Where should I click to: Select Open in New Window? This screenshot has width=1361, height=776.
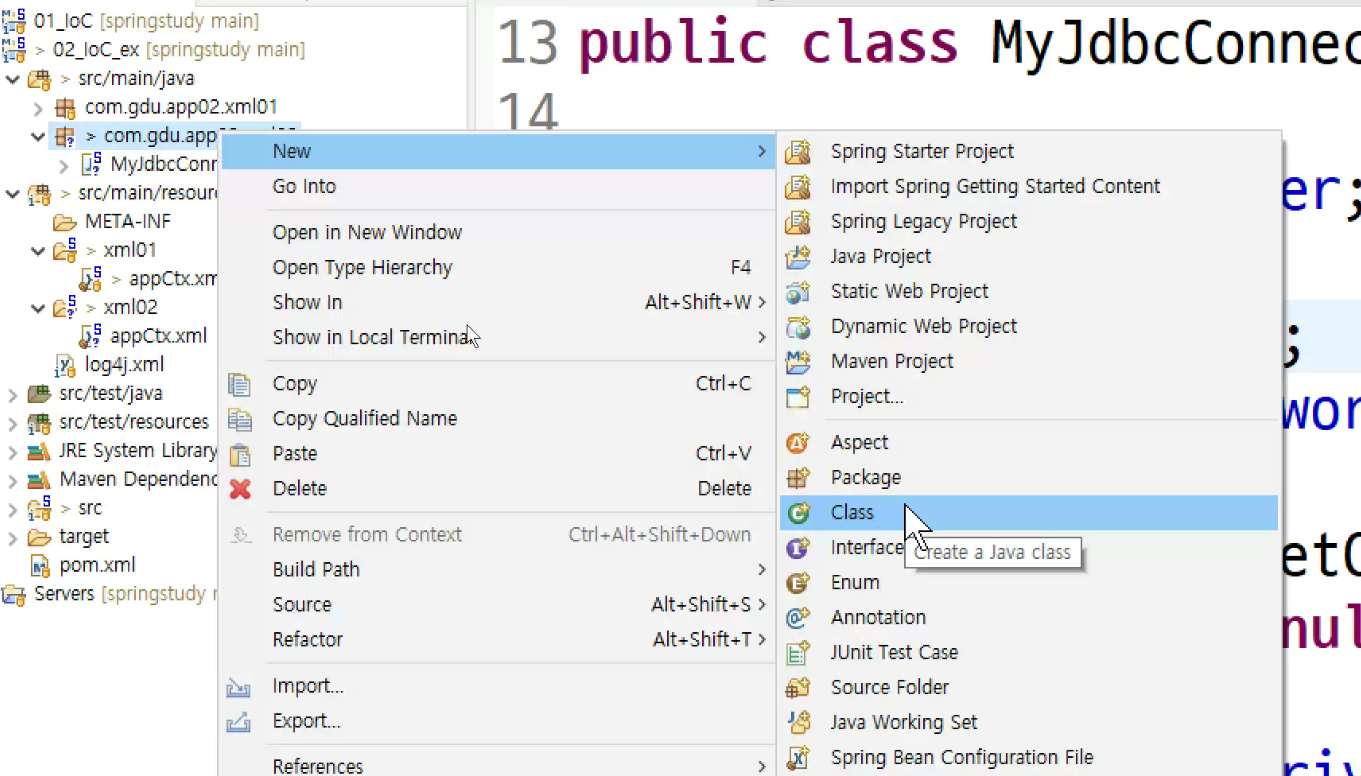point(498,232)
